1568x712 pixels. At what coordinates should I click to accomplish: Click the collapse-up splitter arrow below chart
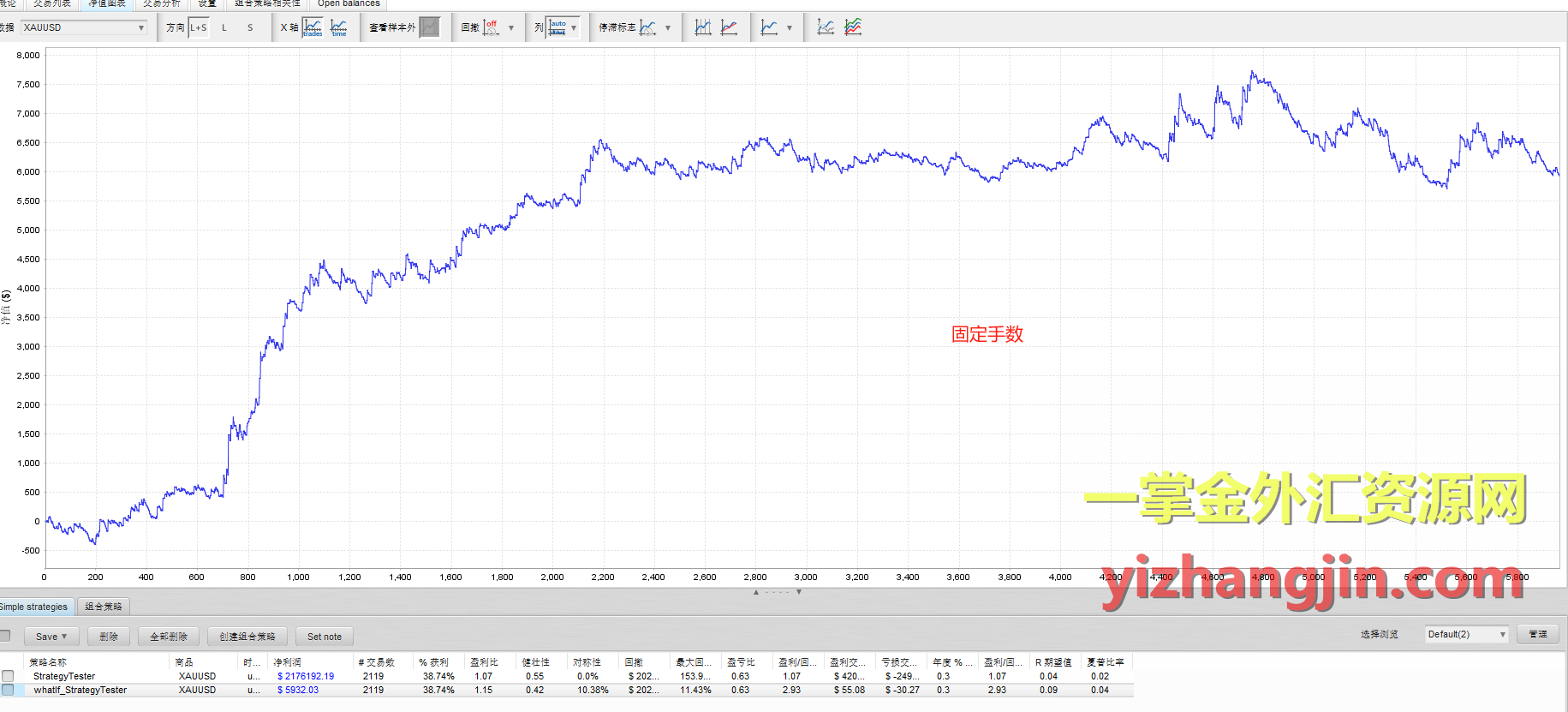tap(756, 592)
